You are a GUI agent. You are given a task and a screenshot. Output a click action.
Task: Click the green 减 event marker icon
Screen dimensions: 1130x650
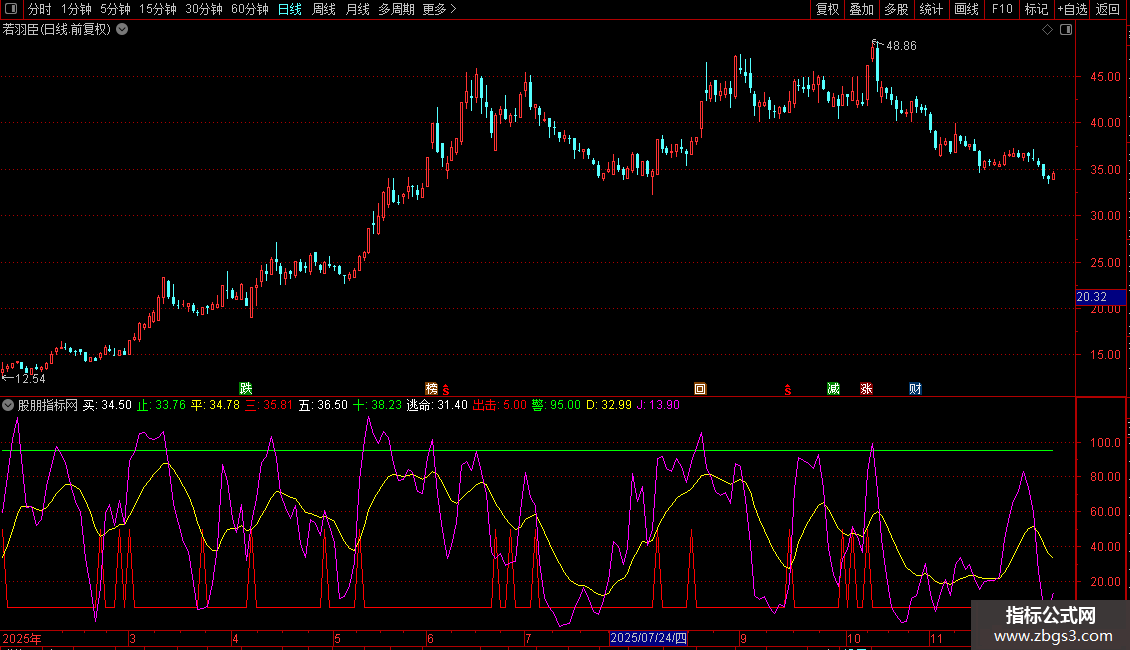pyautogui.click(x=833, y=388)
